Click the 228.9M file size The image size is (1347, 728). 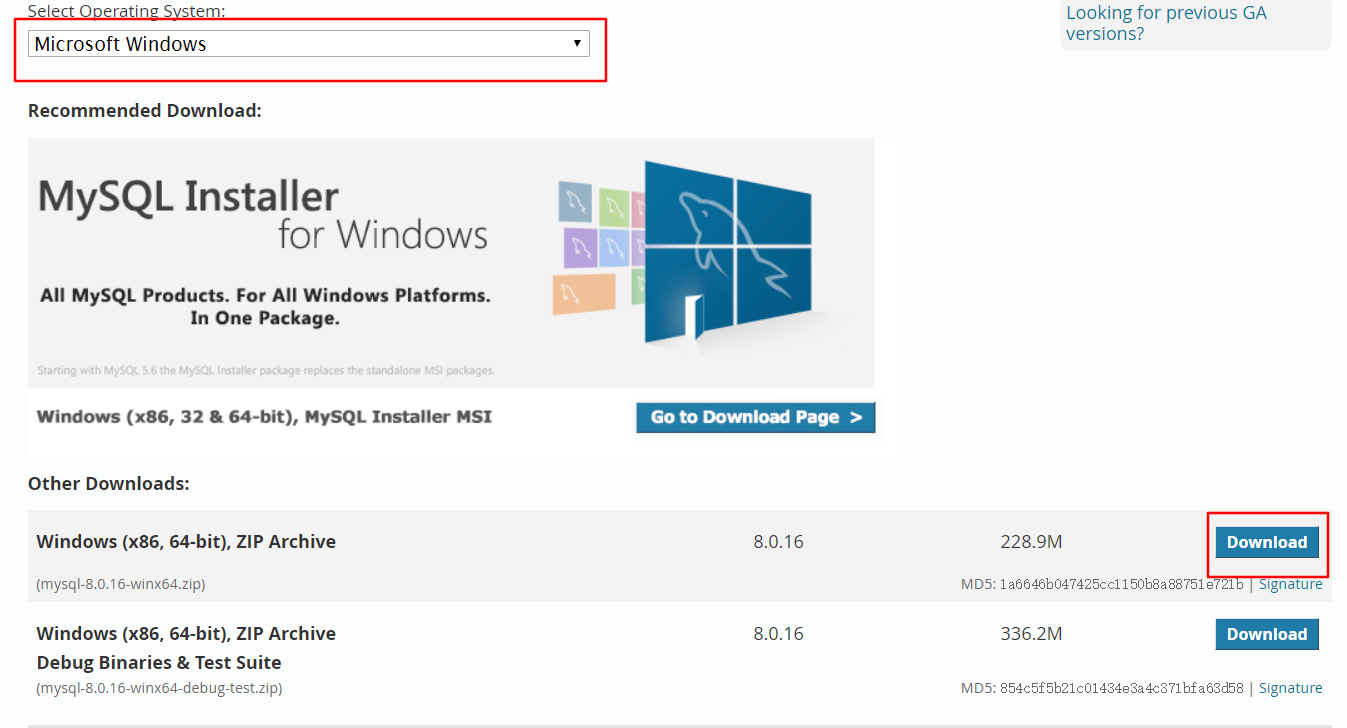(1031, 542)
